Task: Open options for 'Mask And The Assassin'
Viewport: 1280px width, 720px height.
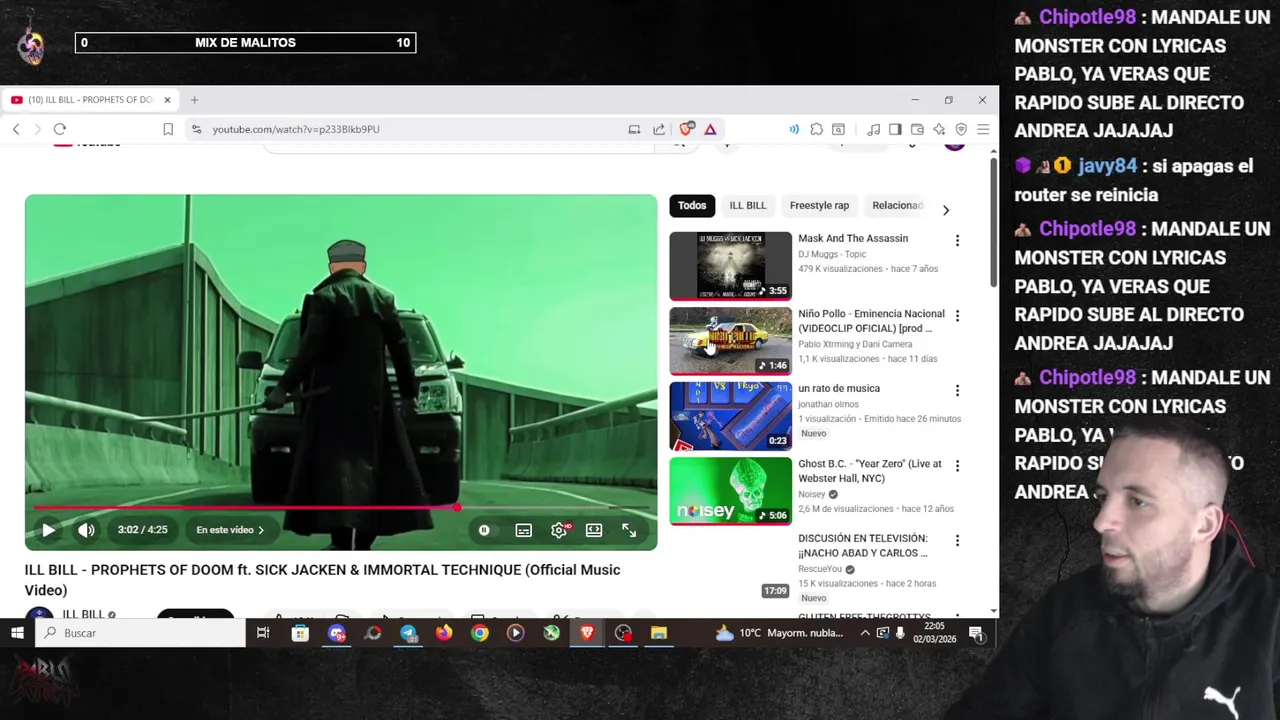Action: [x=957, y=240]
